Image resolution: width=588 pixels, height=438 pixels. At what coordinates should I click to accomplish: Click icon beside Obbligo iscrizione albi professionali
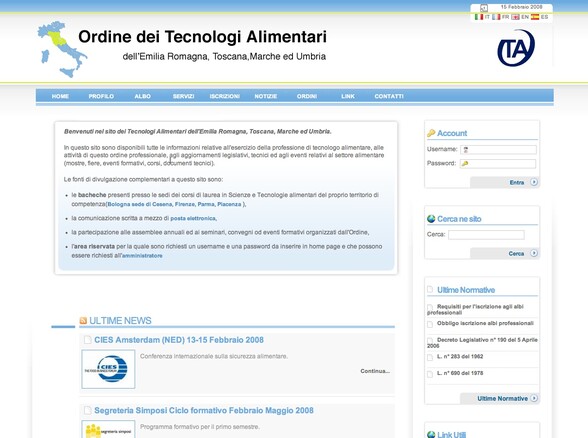coord(430,324)
